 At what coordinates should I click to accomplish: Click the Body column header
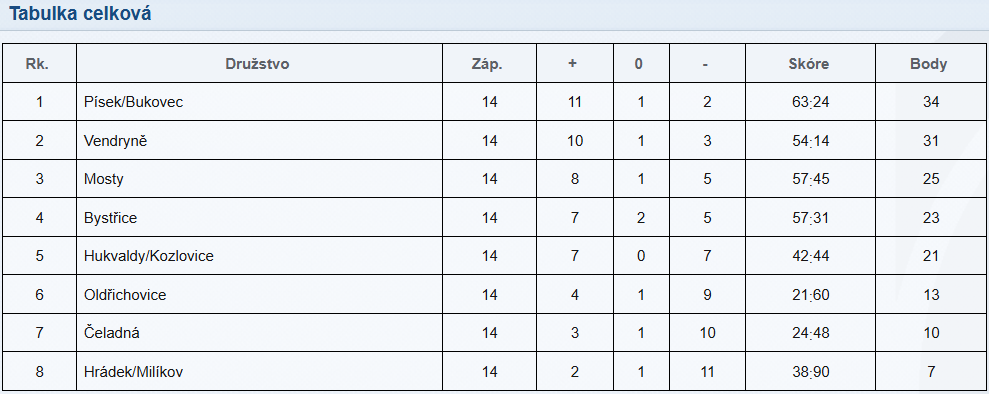pos(928,64)
